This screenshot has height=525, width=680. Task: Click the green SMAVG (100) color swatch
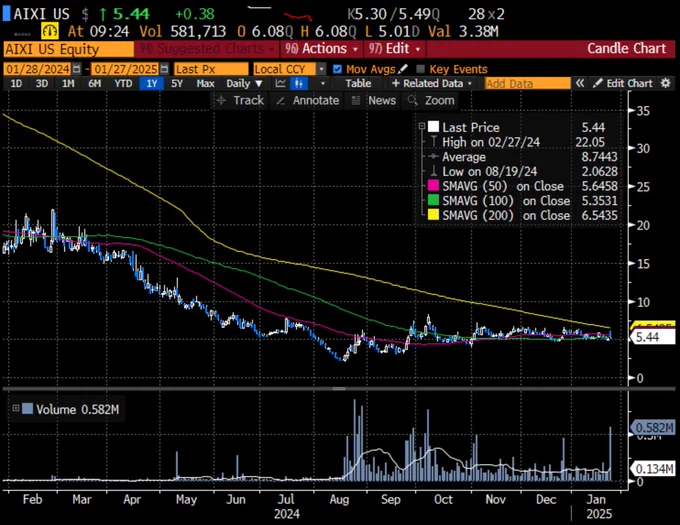click(433, 200)
